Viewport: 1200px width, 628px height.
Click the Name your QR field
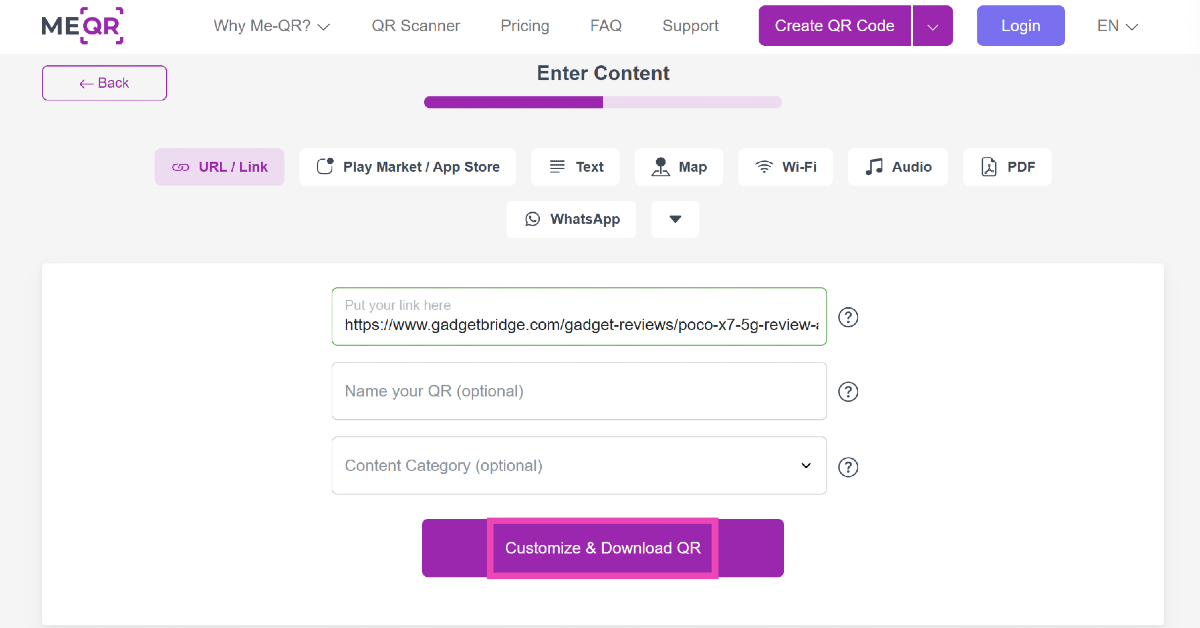pyautogui.click(x=578, y=391)
